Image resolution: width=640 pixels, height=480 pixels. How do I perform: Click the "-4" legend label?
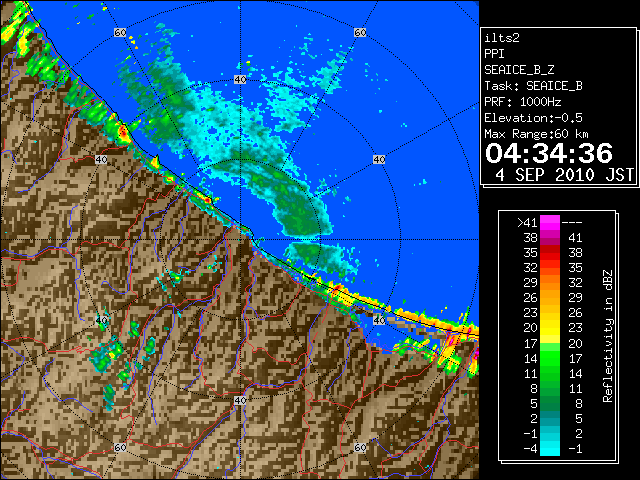click(x=530, y=448)
